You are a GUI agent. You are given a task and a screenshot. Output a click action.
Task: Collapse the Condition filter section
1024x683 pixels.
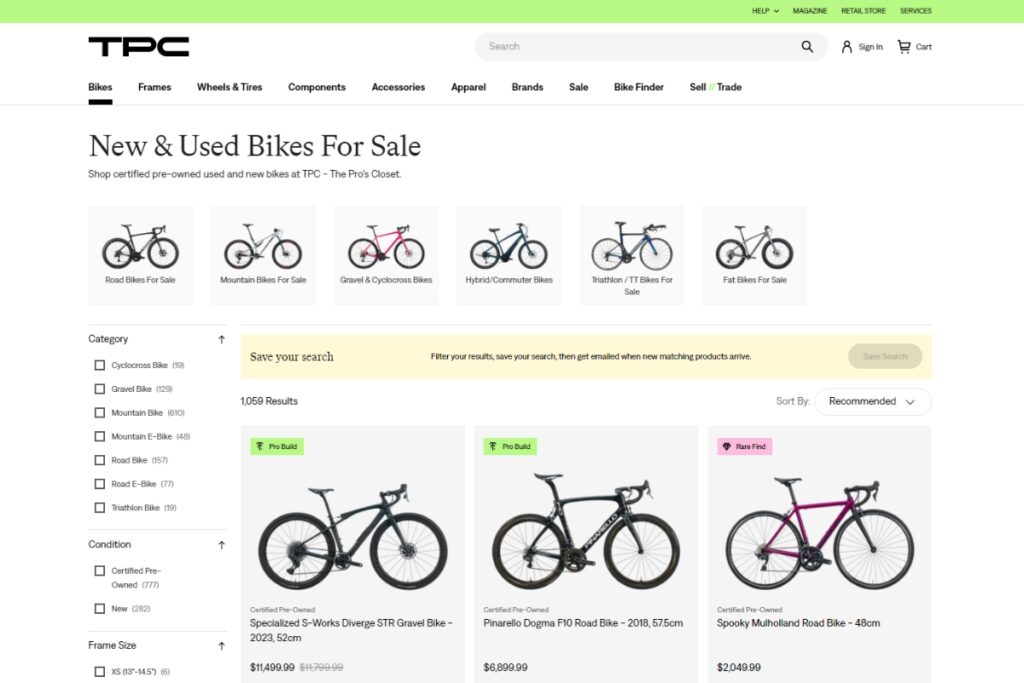(x=221, y=545)
